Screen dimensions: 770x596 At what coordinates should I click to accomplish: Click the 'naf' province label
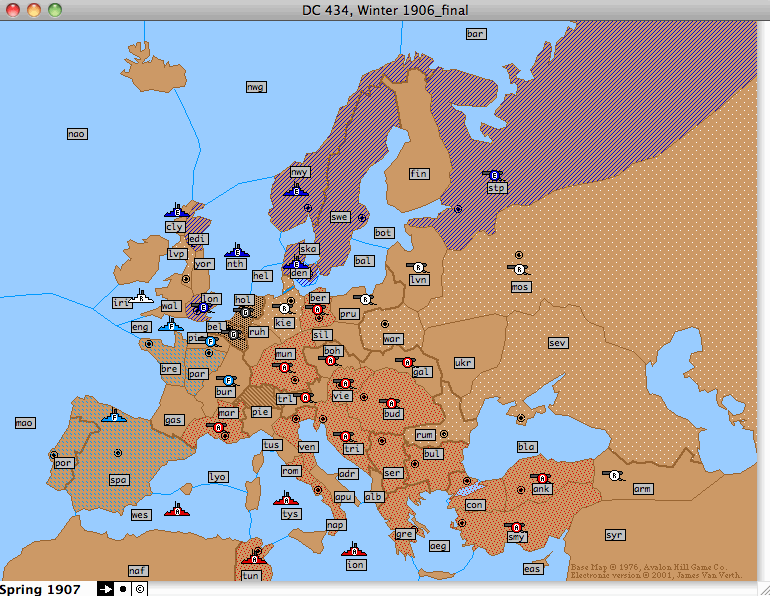pos(138,571)
